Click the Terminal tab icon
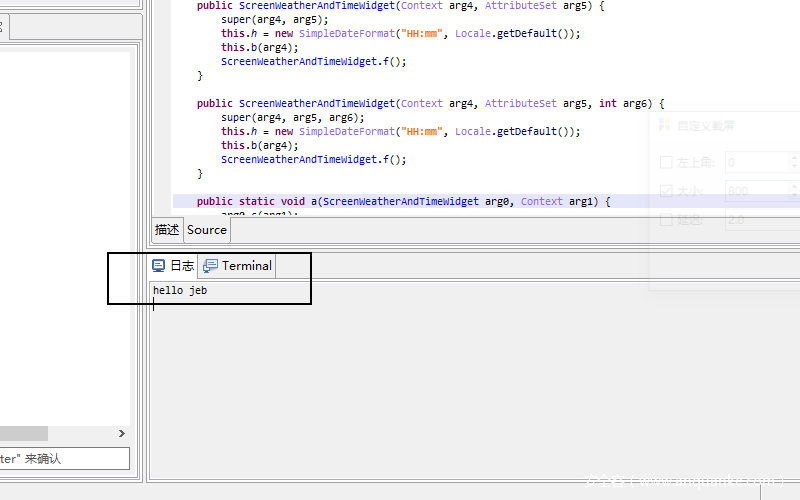Screen dimensions: 800x500 click(x=210, y=266)
